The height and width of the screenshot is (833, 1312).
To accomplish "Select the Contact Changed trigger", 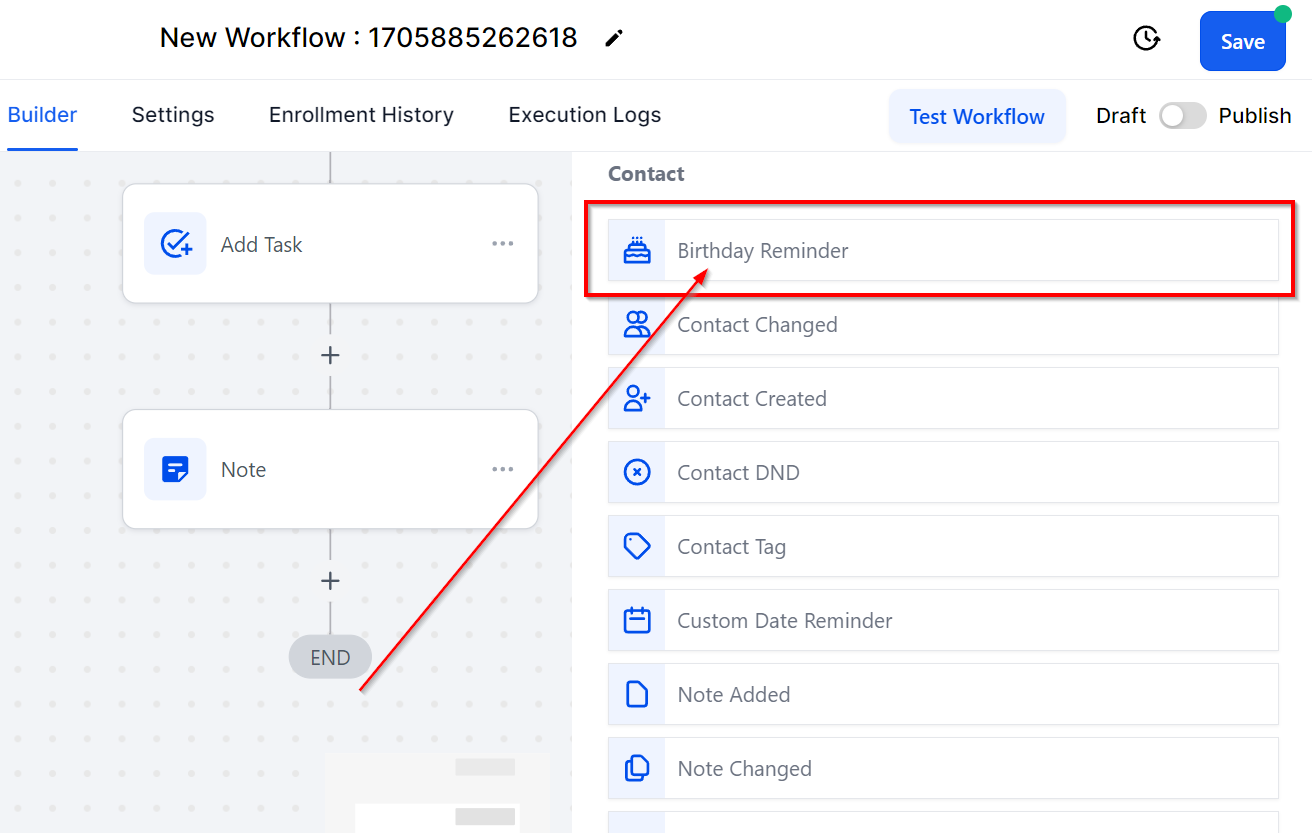I will (943, 324).
